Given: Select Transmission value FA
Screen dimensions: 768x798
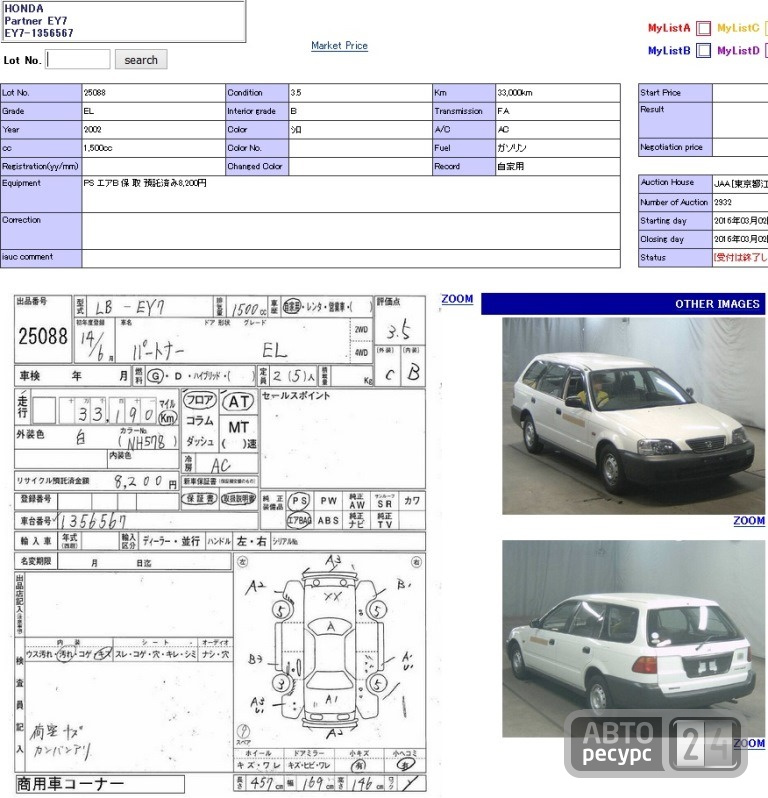Looking at the screenshot, I should pos(503,111).
